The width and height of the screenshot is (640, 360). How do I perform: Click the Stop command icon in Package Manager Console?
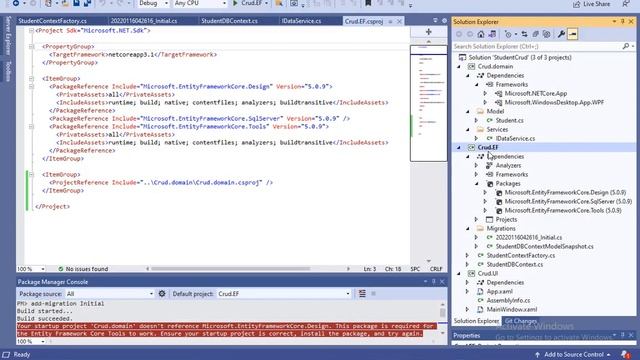click(x=373, y=293)
